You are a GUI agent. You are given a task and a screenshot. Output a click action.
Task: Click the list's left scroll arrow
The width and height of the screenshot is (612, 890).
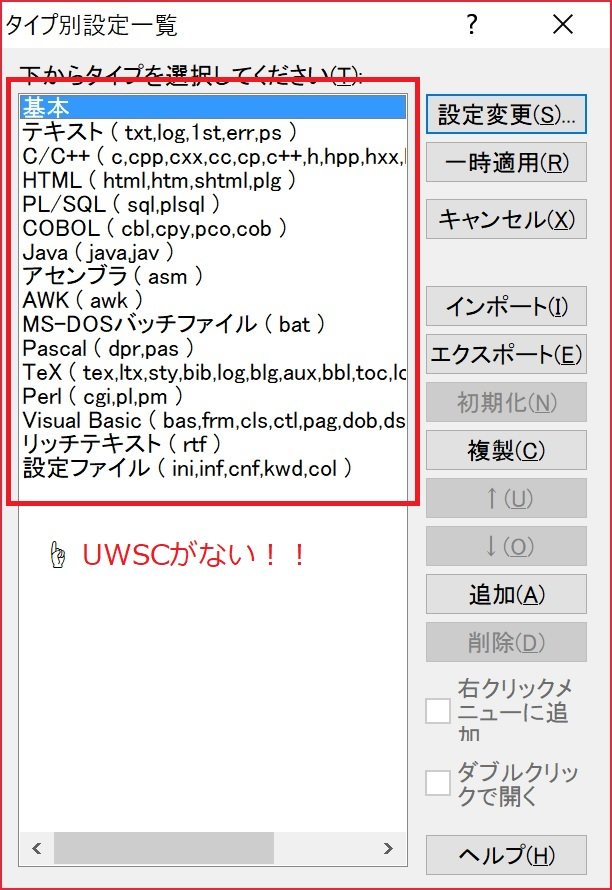click(x=37, y=848)
